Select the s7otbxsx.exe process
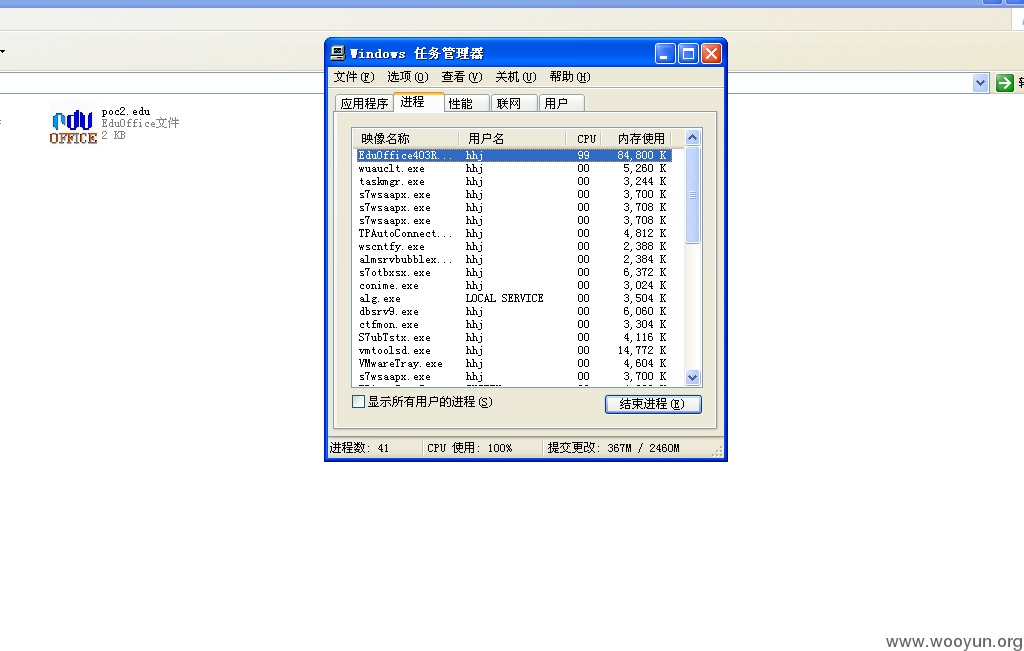The width and height of the screenshot is (1024, 651). point(394,273)
